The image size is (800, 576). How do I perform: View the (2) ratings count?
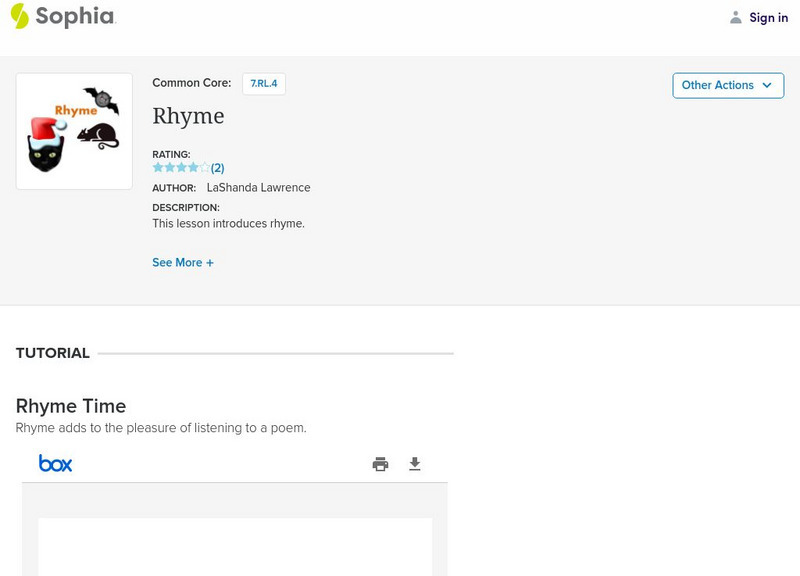(218, 168)
